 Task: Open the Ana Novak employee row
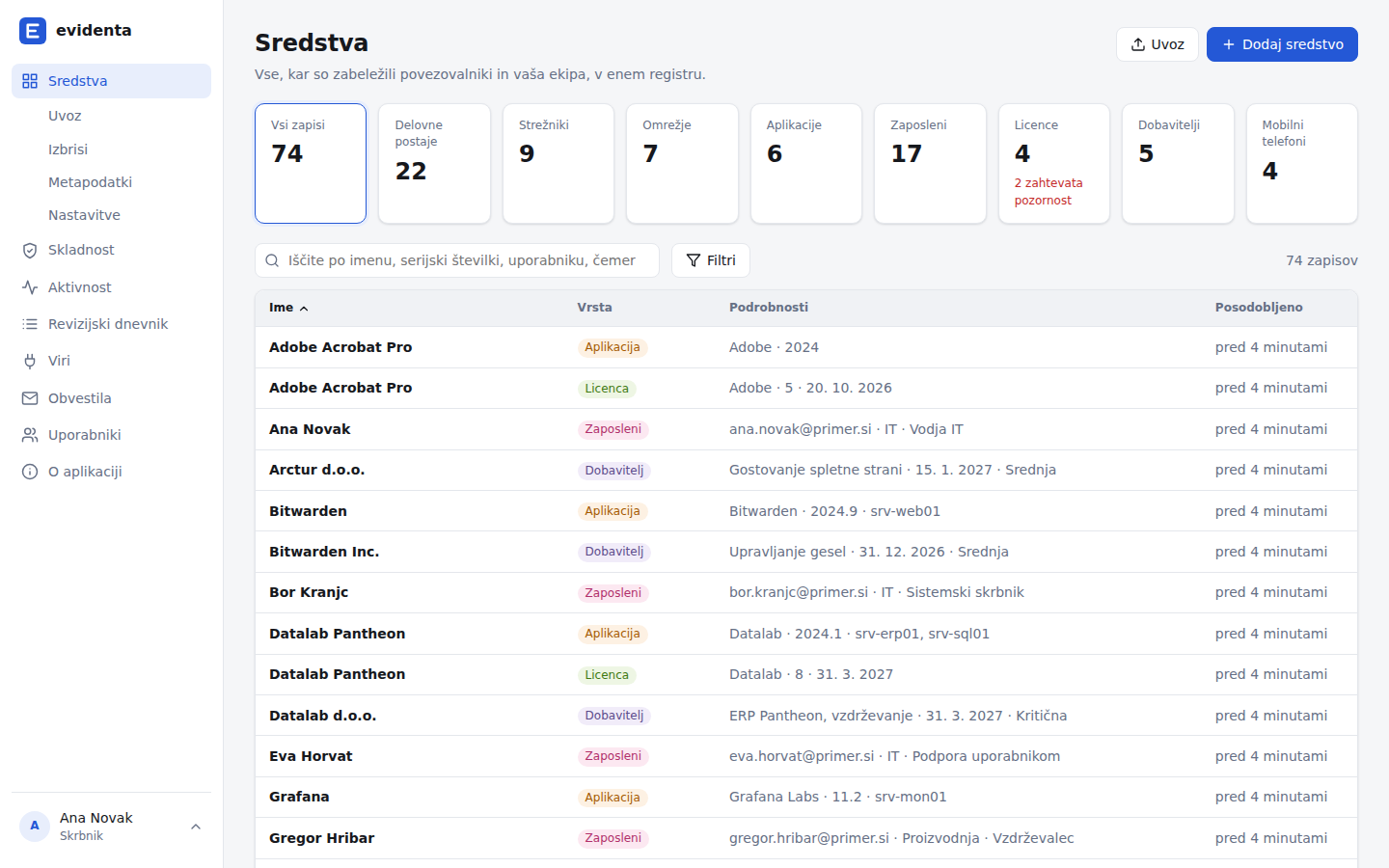[806, 429]
